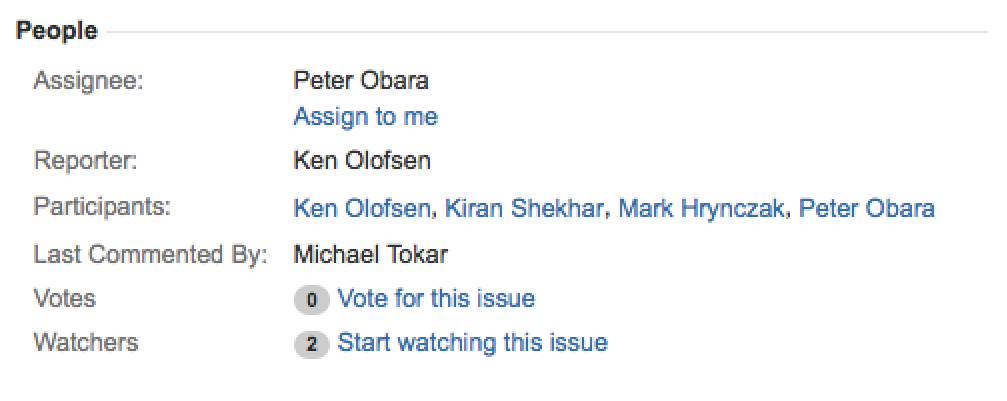This screenshot has width=1007, height=401.
Task: Open Kiran Shekhar participant profile
Action: pos(523,208)
